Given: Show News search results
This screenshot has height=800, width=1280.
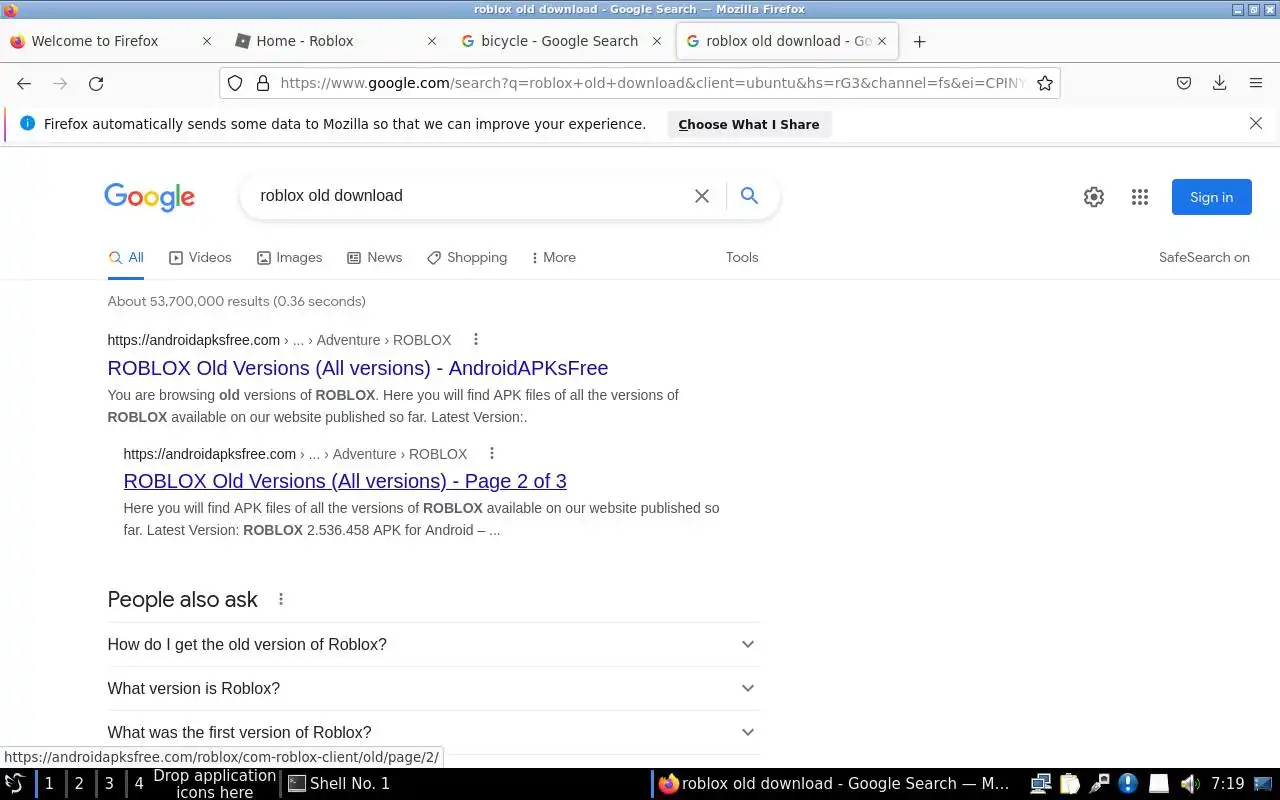Looking at the screenshot, I should [374, 258].
